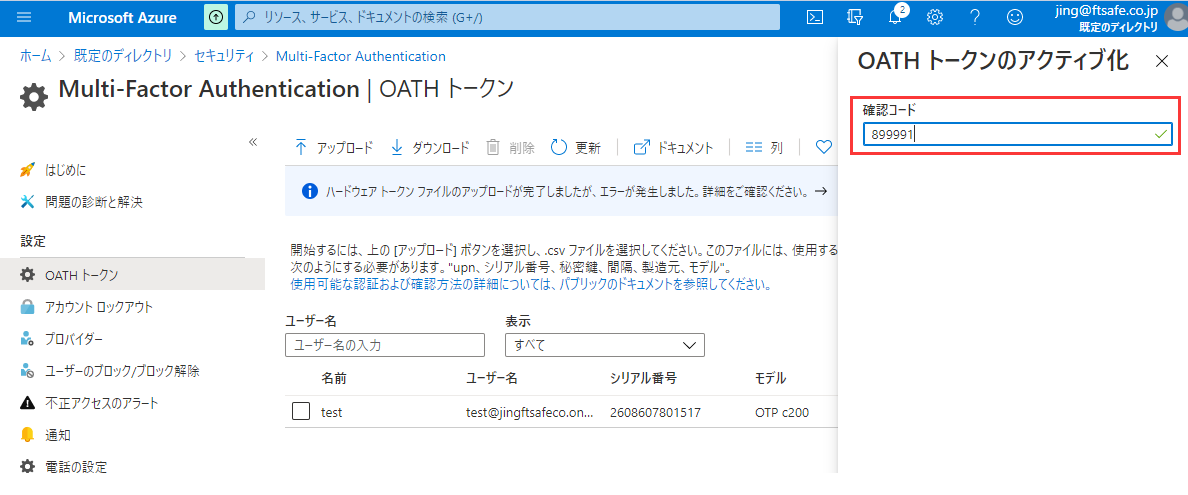The image size is (1188, 495).
Task: Open the directory and subscription filter icon
Action: click(854, 17)
